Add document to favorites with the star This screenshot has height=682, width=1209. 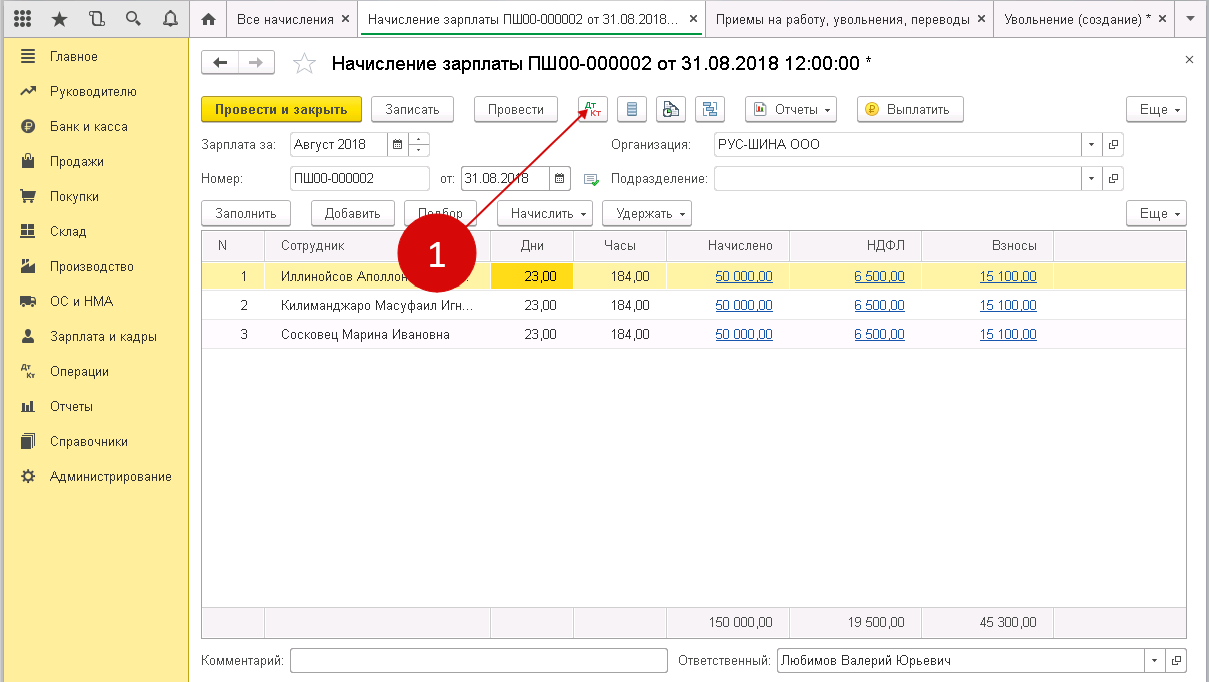pyautogui.click(x=304, y=63)
